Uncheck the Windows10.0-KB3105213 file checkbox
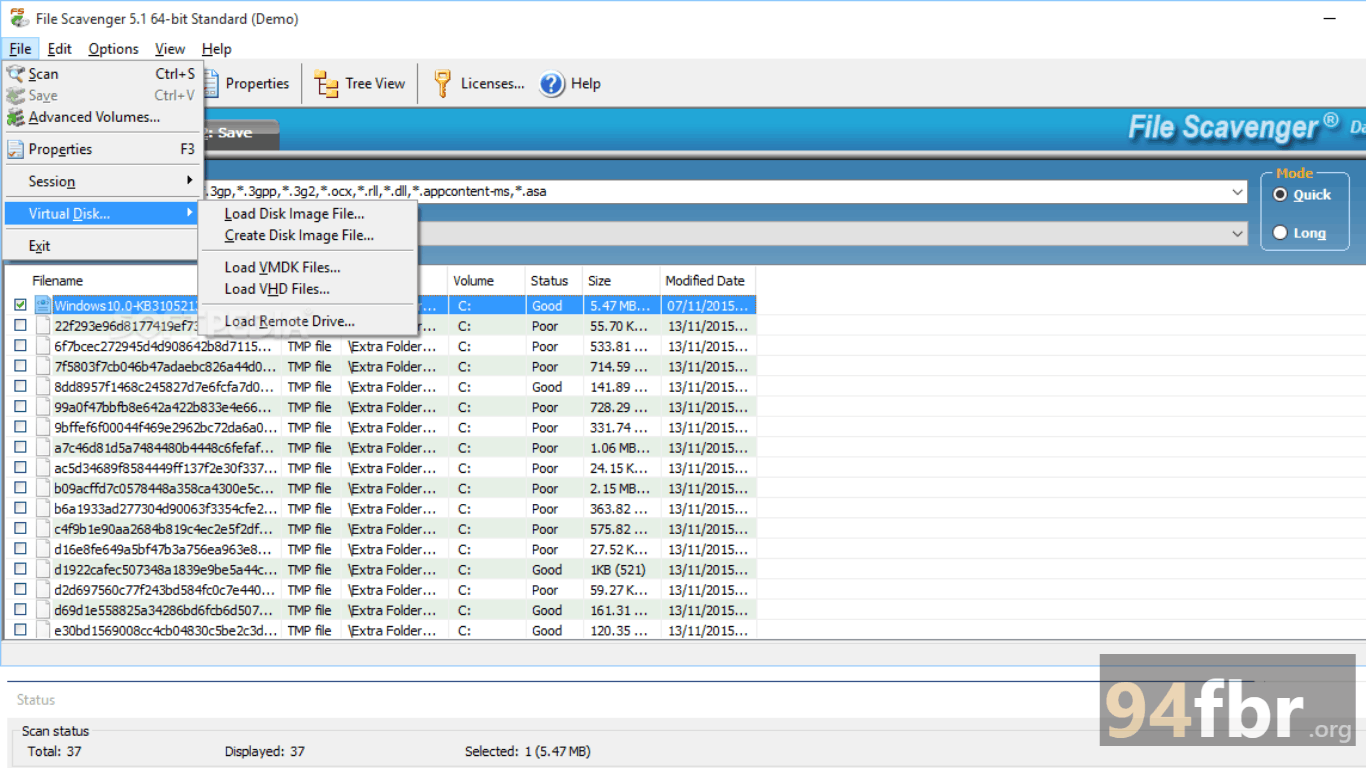This screenshot has height=768, width=1366. 20,305
